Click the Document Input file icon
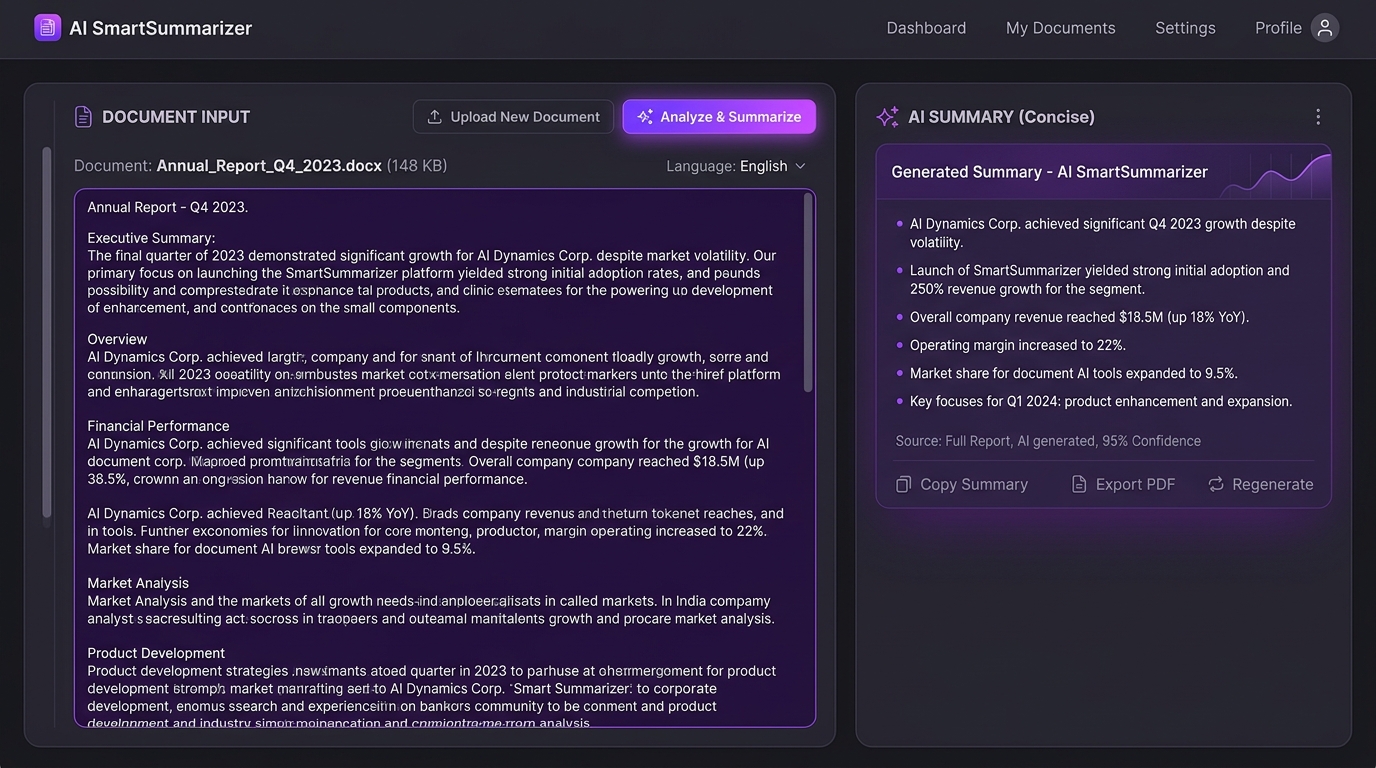 click(x=84, y=117)
